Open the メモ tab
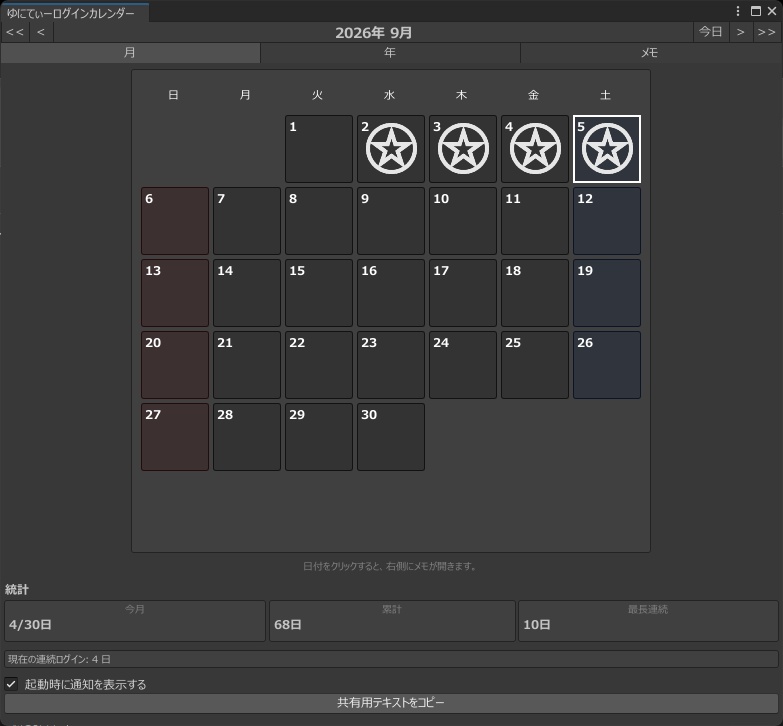This screenshot has width=783, height=726. click(650, 52)
